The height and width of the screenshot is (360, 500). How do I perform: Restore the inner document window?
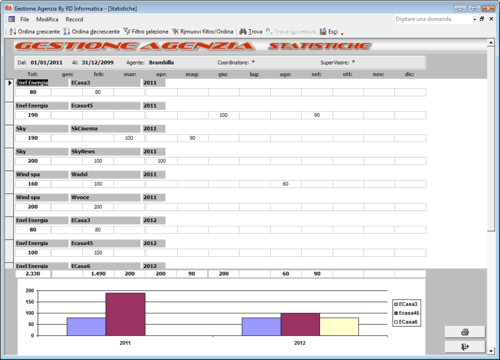482,19
